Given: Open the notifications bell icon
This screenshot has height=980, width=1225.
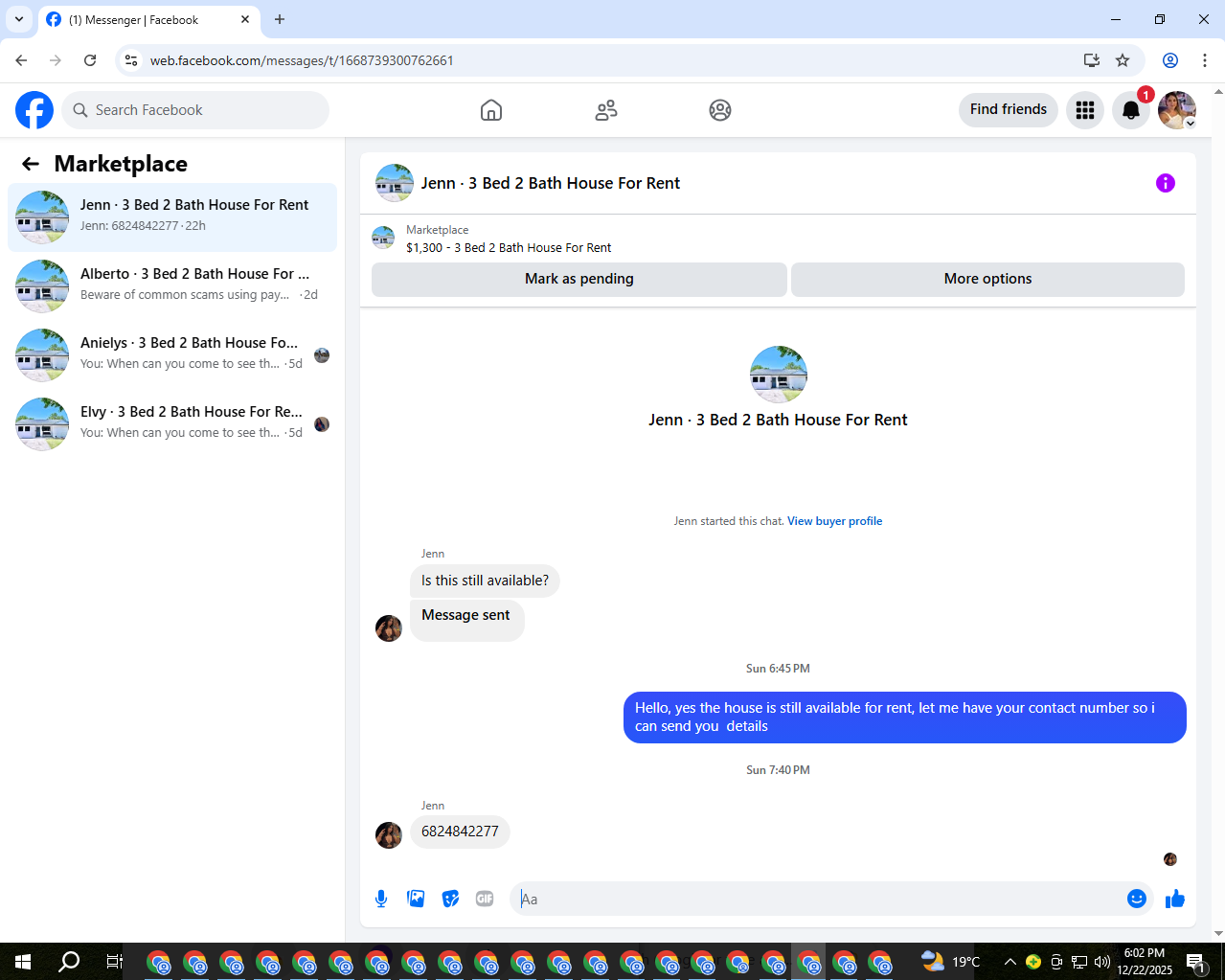Looking at the screenshot, I should (1131, 110).
